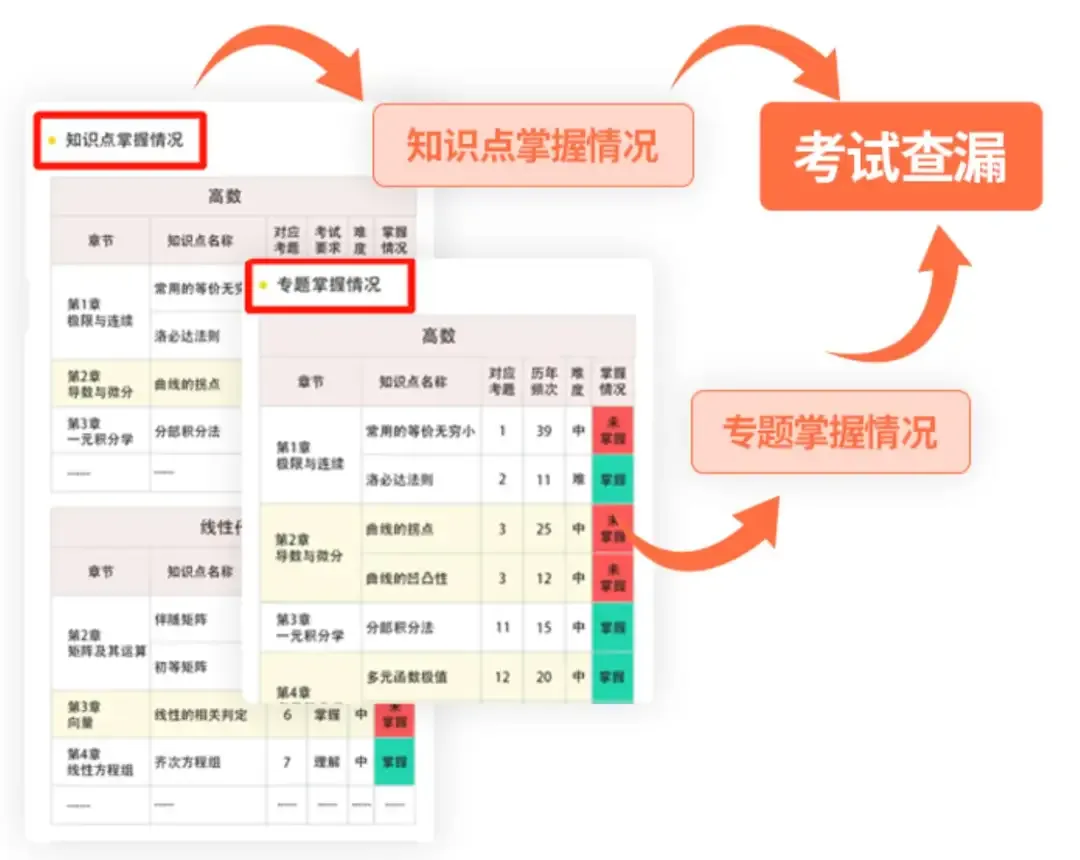The width and height of the screenshot is (1080, 860).
Task: Click red 未掌握 status of 曲线的凹凸性 row
Action: [612, 578]
